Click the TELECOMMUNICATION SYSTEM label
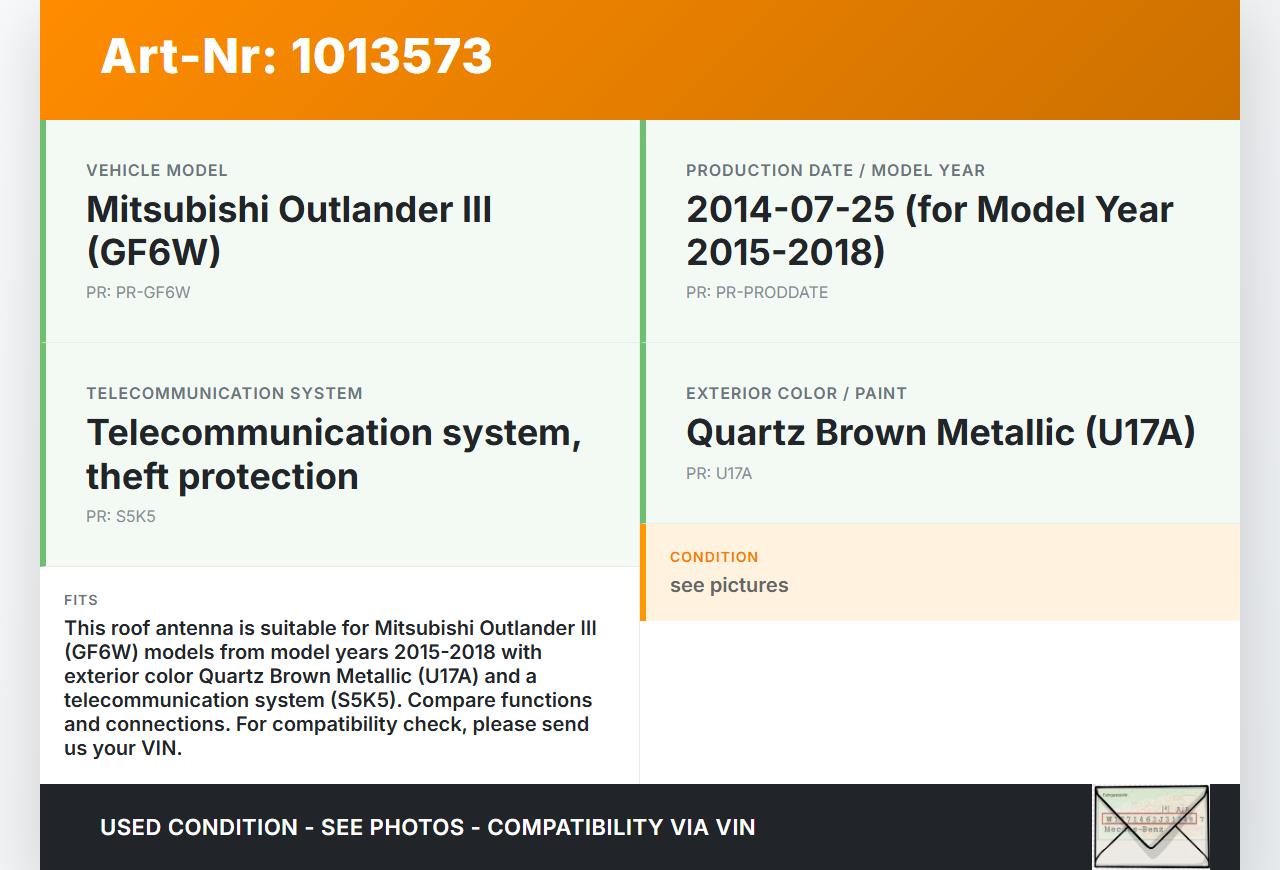Screen dimensions: 1280x870 click(224, 393)
